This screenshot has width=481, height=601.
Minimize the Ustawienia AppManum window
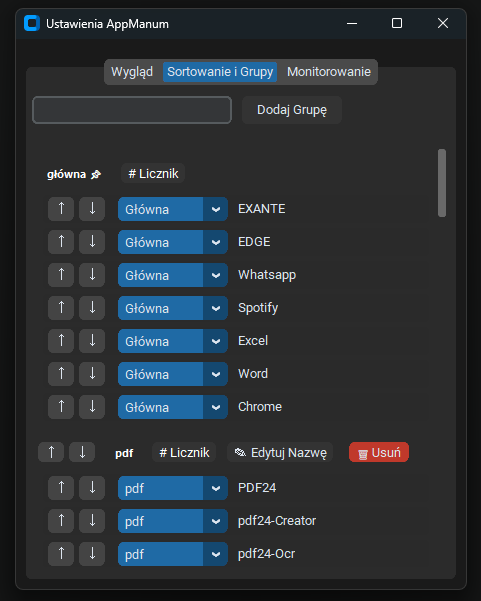click(x=352, y=23)
